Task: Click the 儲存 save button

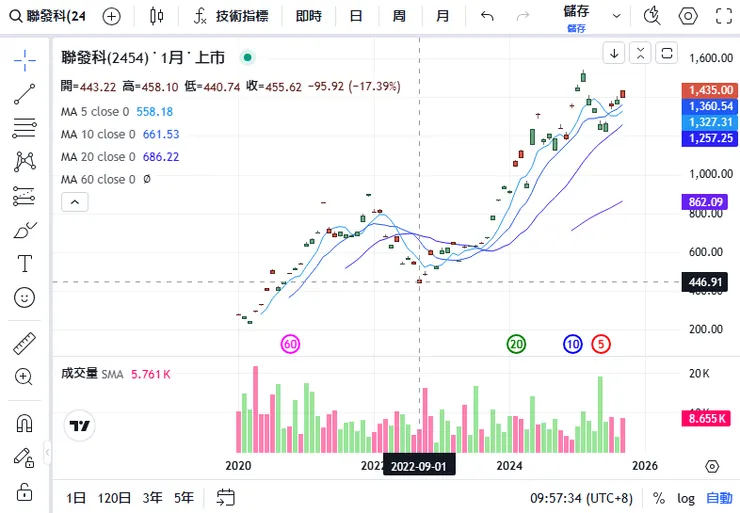Action: tap(576, 17)
